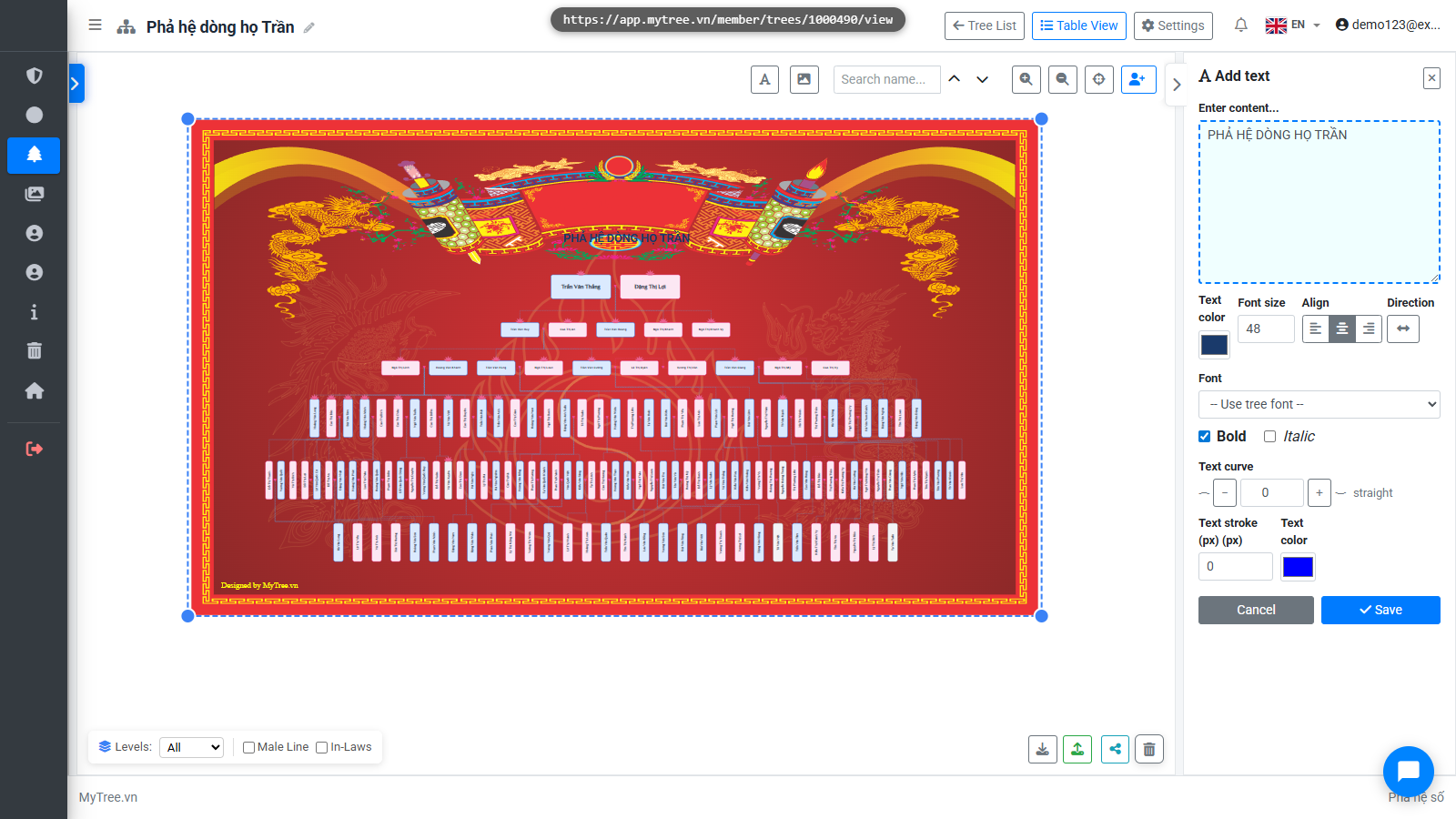Click the Text curve value field

pos(1272,493)
